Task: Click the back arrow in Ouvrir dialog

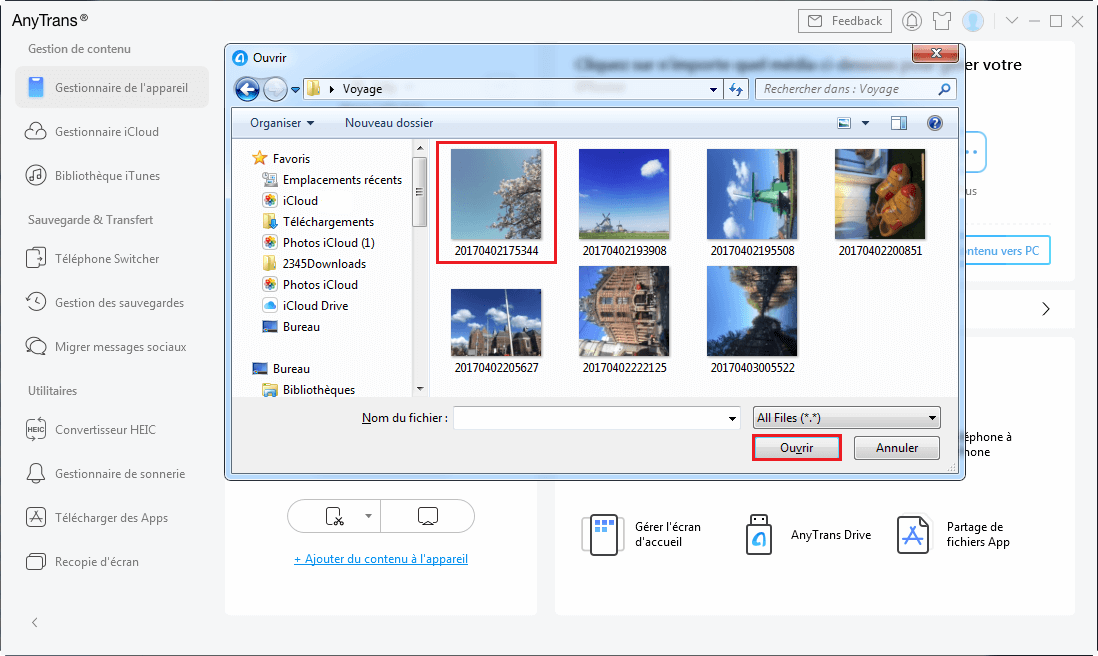Action: pos(247,89)
